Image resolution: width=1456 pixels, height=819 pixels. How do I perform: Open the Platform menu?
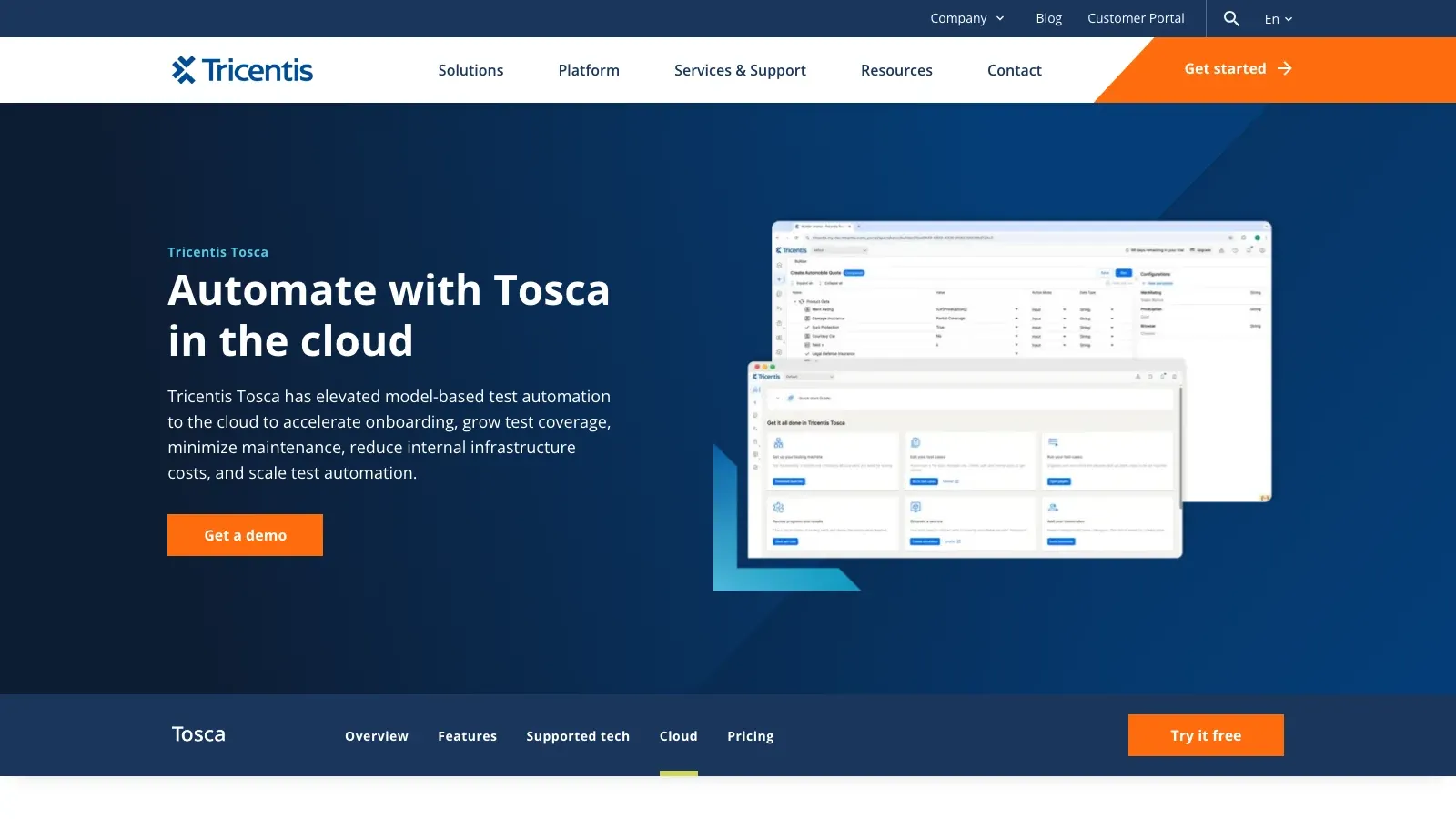coord(589,70)
